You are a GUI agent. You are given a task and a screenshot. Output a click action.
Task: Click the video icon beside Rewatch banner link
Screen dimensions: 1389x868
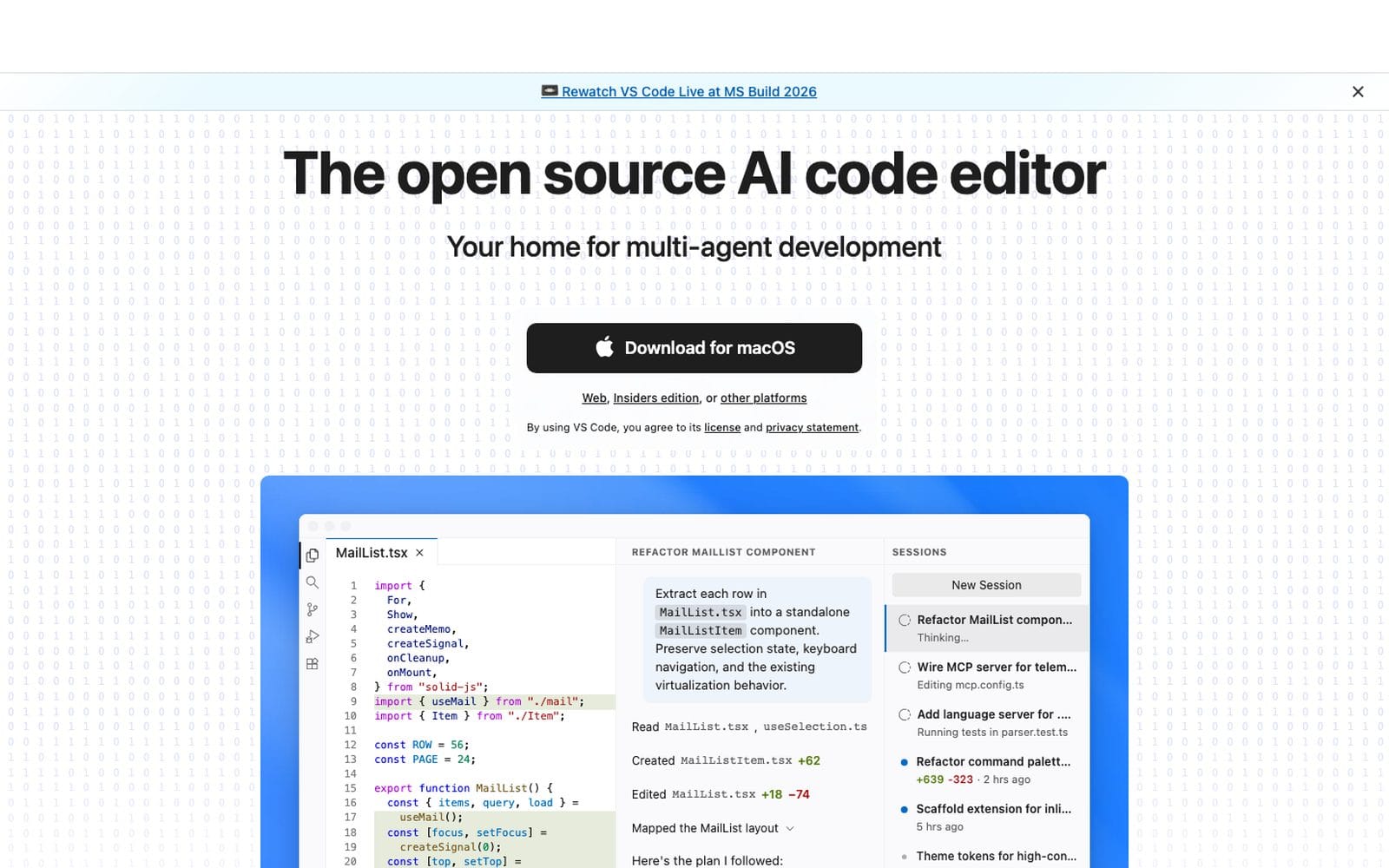[550, 91]
